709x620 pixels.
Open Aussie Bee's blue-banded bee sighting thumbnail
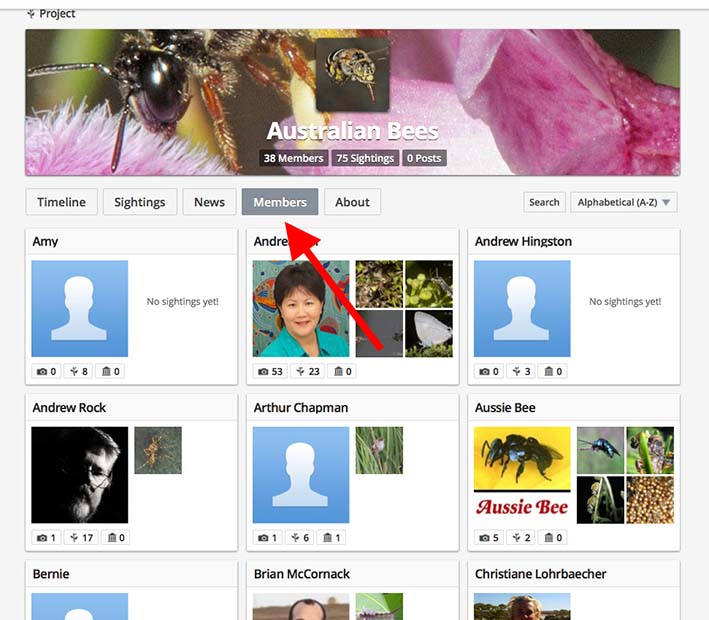pyautogui.click(x=600, y=450)
